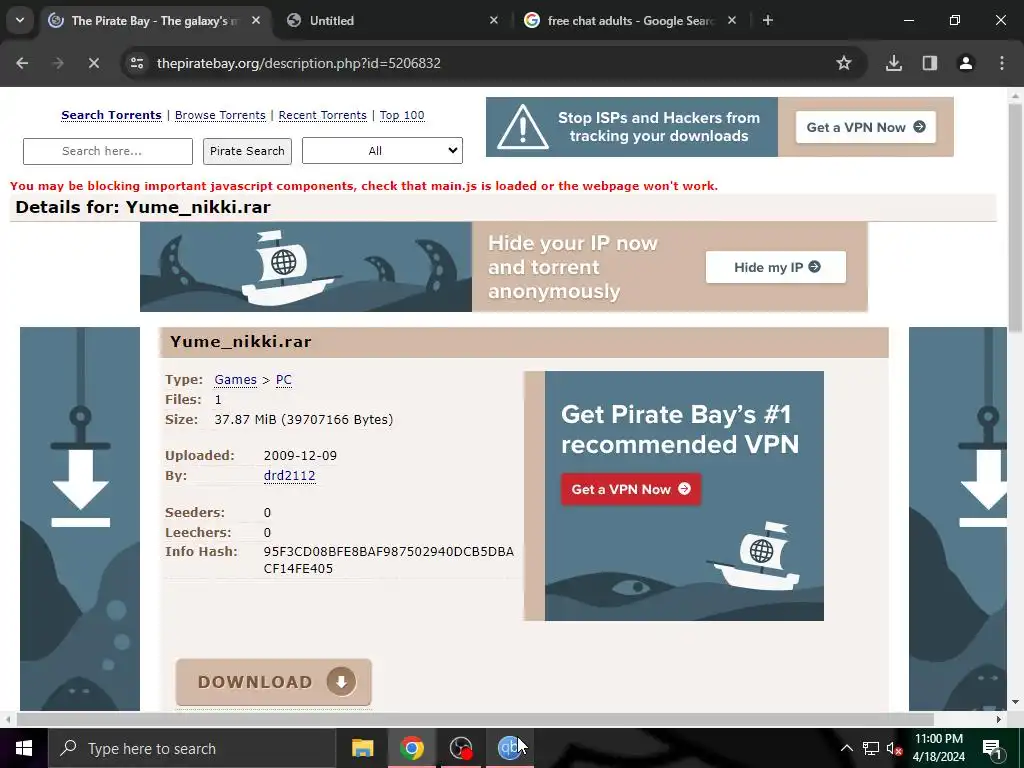Focus the Search here field
Viewport: 1024px width, 768px height.
click(x=108, y=151)
